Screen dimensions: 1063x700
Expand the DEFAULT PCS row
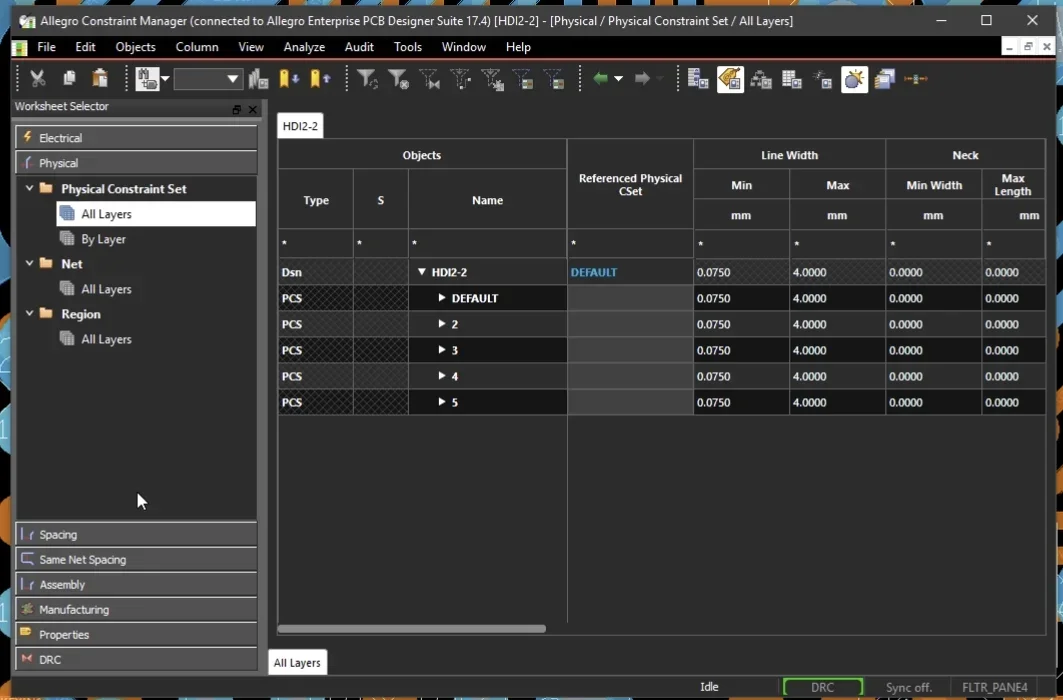click(x=442, y=297)
